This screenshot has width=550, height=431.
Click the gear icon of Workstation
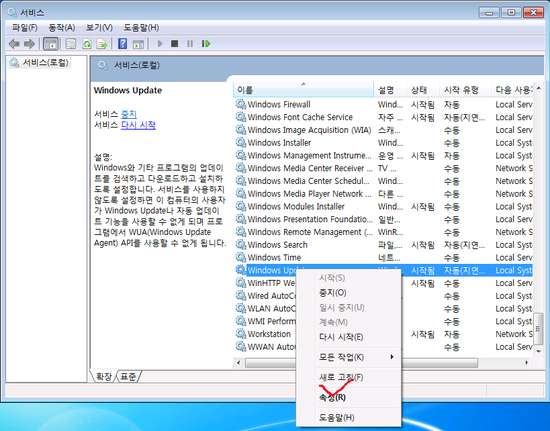pos(241,334)
